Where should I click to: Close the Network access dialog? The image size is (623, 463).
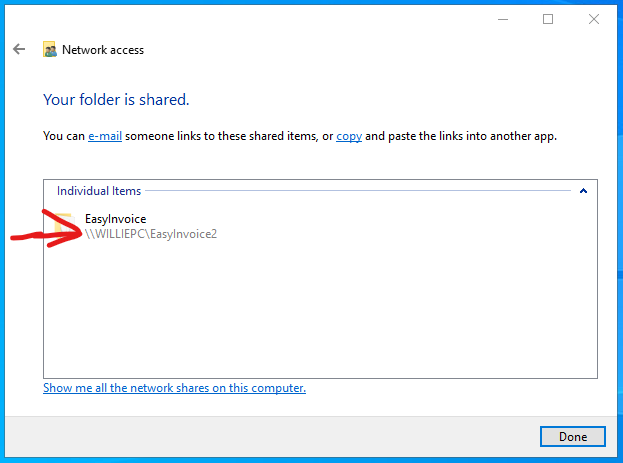pyautogui.click(x=594, y=19)
